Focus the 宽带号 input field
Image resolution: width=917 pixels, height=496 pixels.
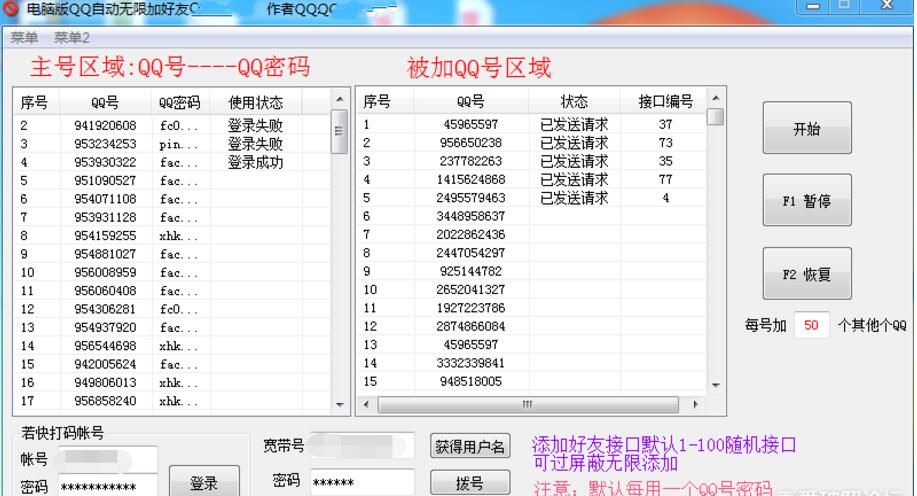pyautogui.click(x=362, y=446)
